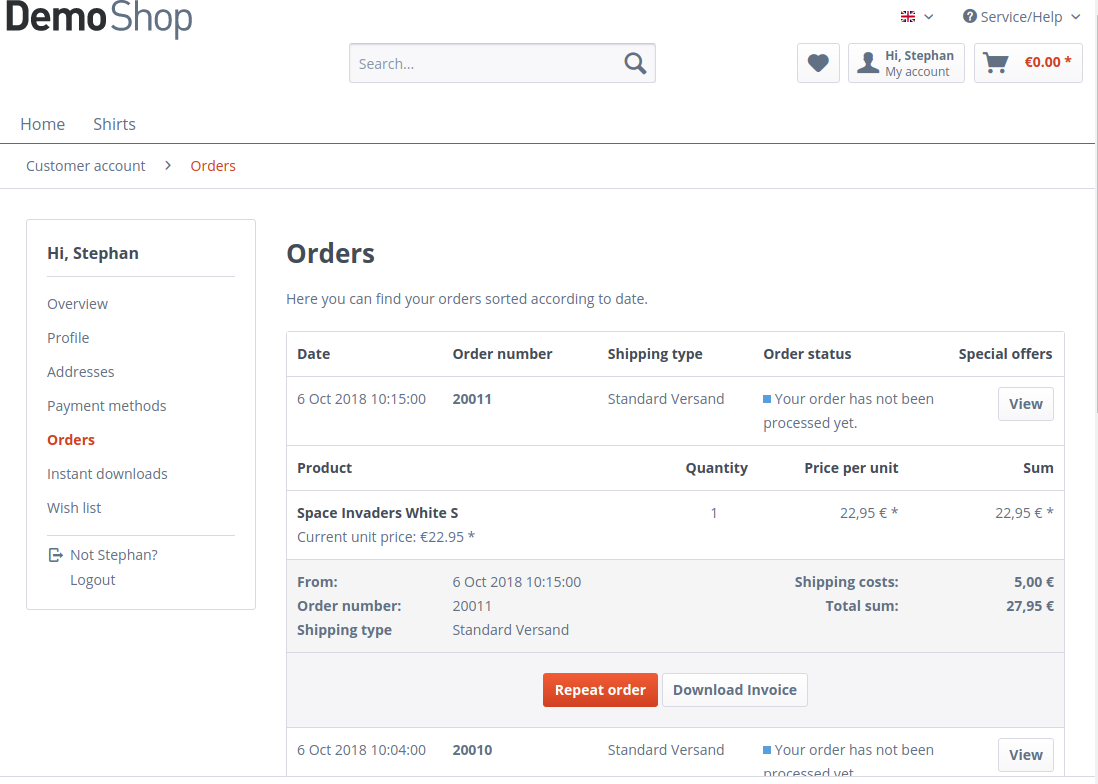Screen dimensions: 1098x784
Task: Click the Download Invoice button
Action: [734, 690]
